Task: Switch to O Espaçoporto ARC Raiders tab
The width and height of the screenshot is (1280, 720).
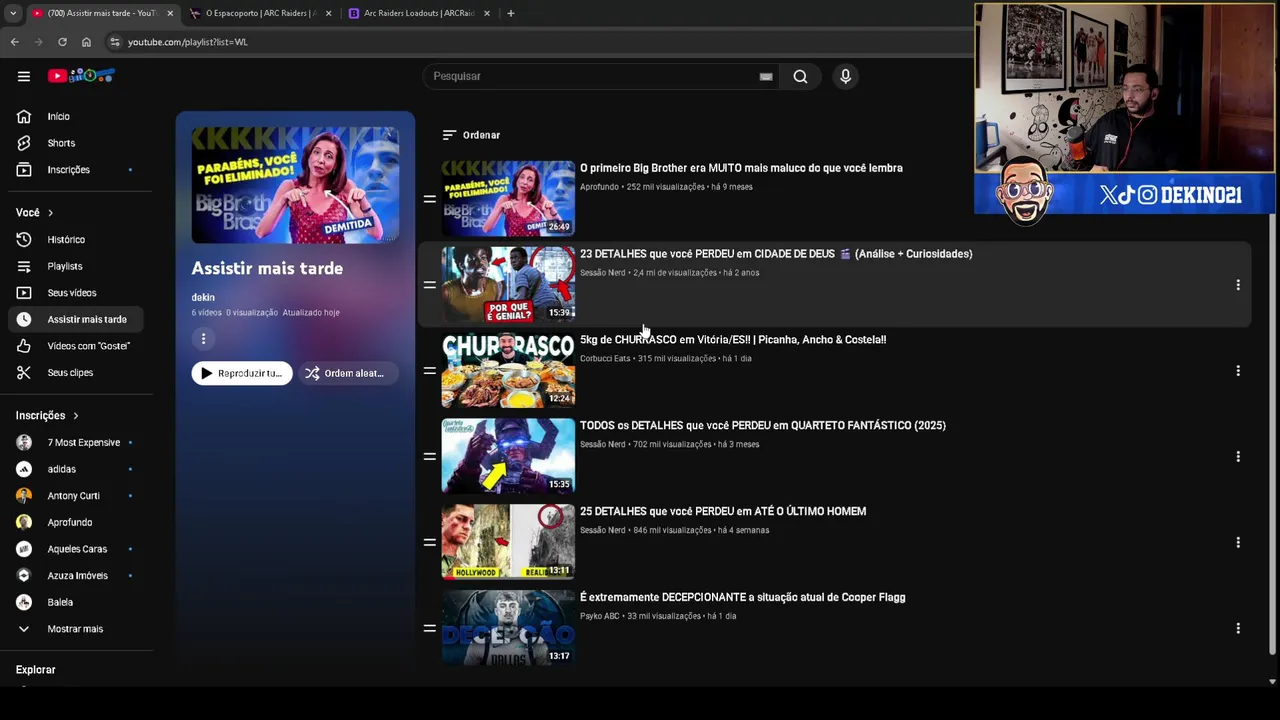Action: [261, 13]
